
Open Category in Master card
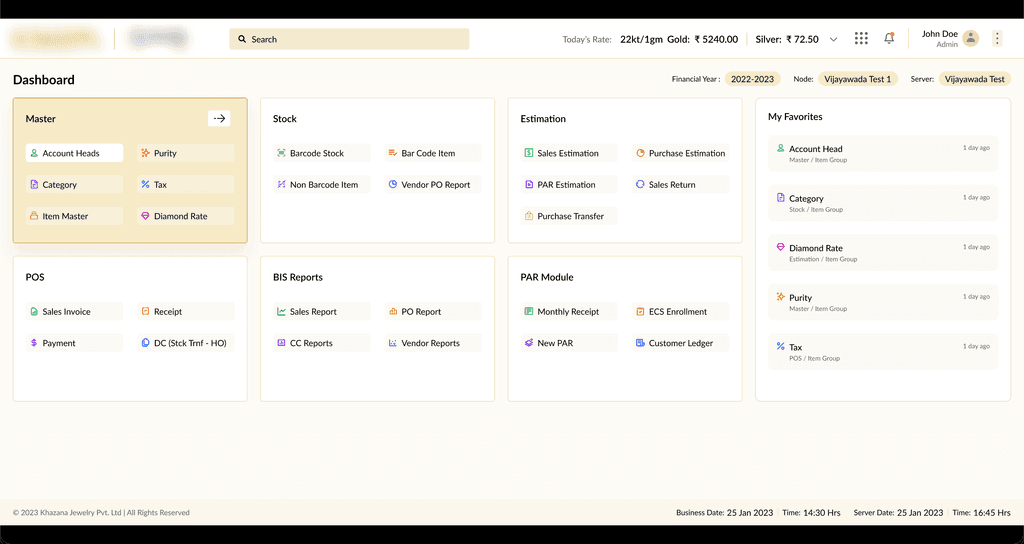(74, 184)
